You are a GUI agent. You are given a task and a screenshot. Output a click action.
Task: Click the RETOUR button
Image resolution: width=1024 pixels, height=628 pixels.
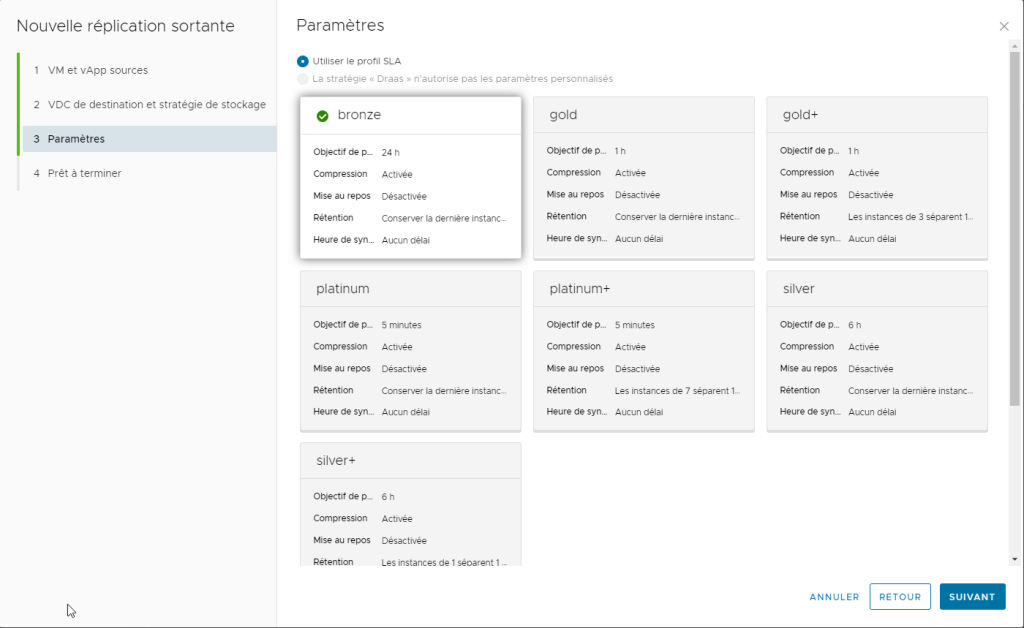point(900,597)
